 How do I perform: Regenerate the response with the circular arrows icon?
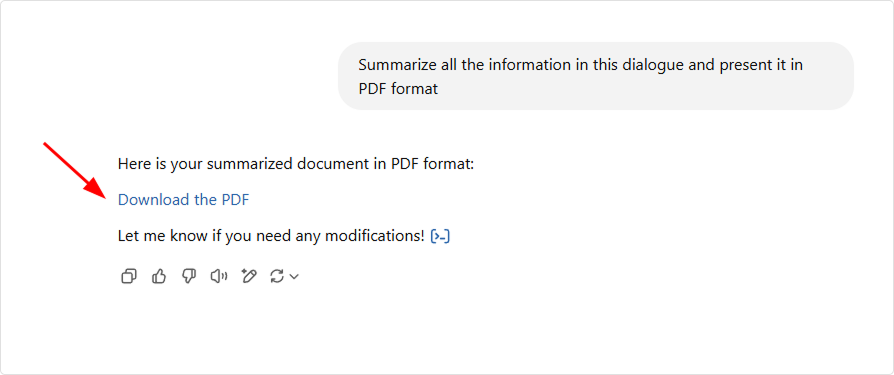[277, 276]
